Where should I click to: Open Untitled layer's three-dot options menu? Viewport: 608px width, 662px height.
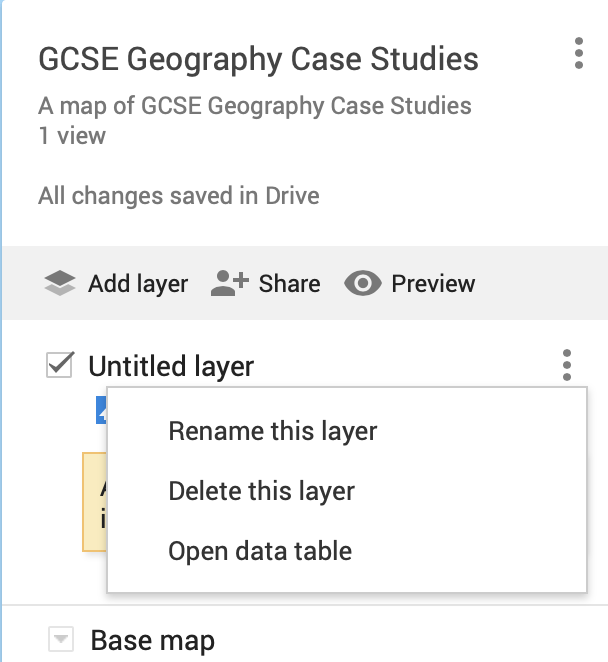click(x=566, y=366)
